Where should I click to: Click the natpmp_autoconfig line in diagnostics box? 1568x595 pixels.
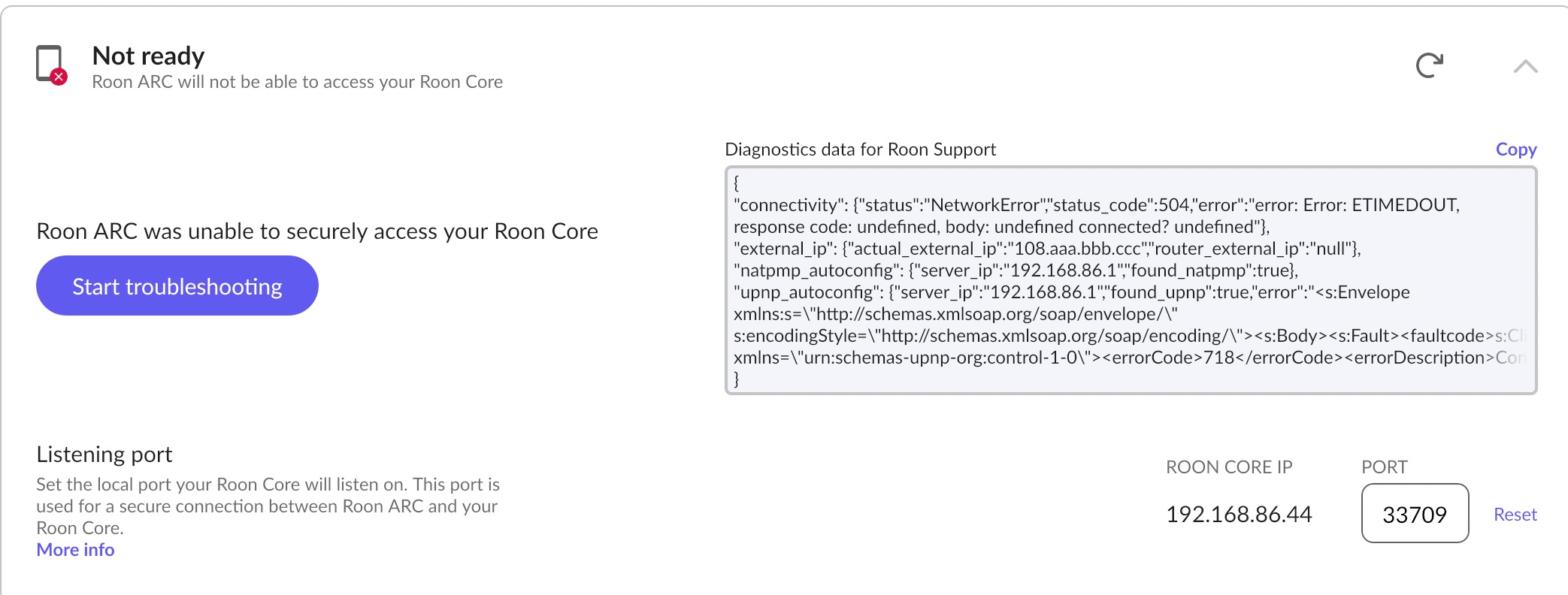coord(1015,270)
